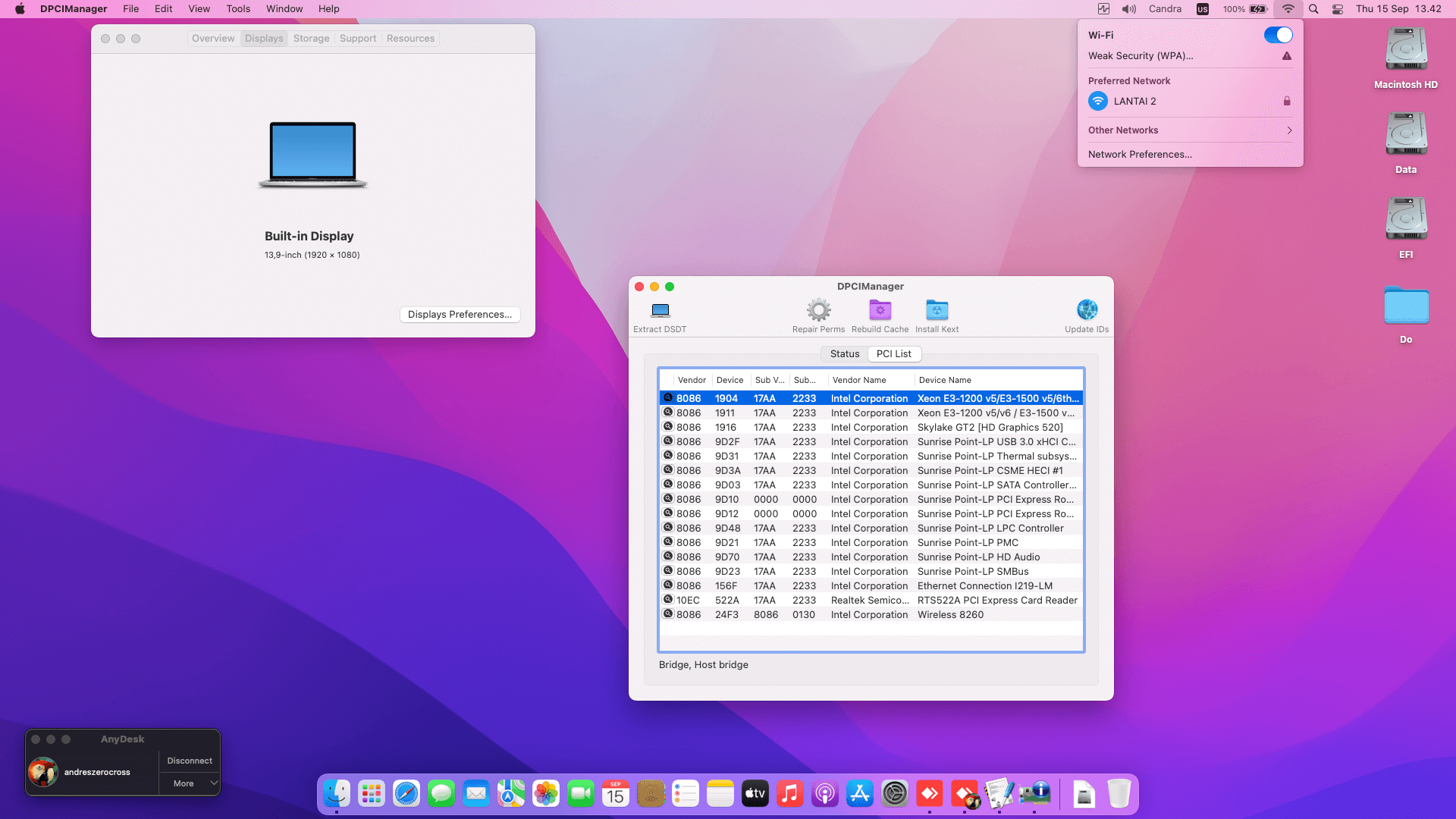
Task: Click the Vendor Name column header
Action: (x=871, y=381)
